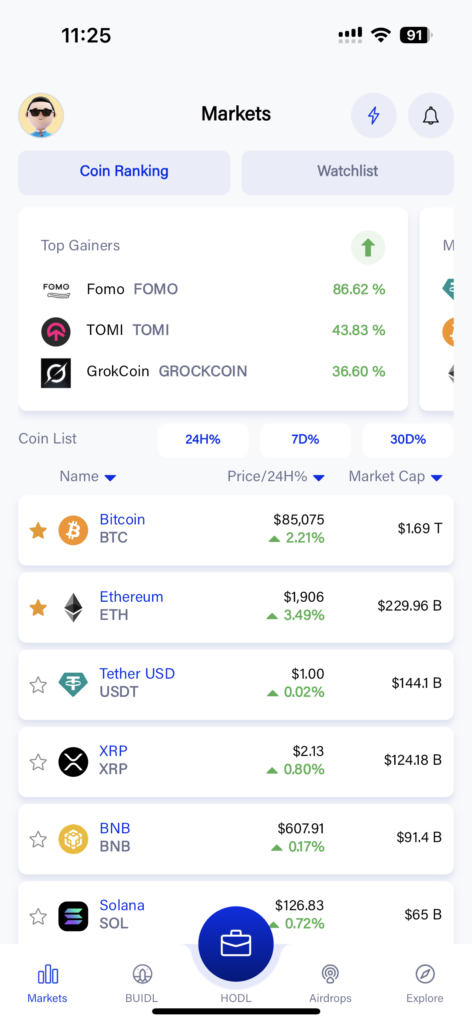Viewport: 472px width, 1024px height.
Task: Switch to the Watchlist tab
Action: [x=347, y=172]
